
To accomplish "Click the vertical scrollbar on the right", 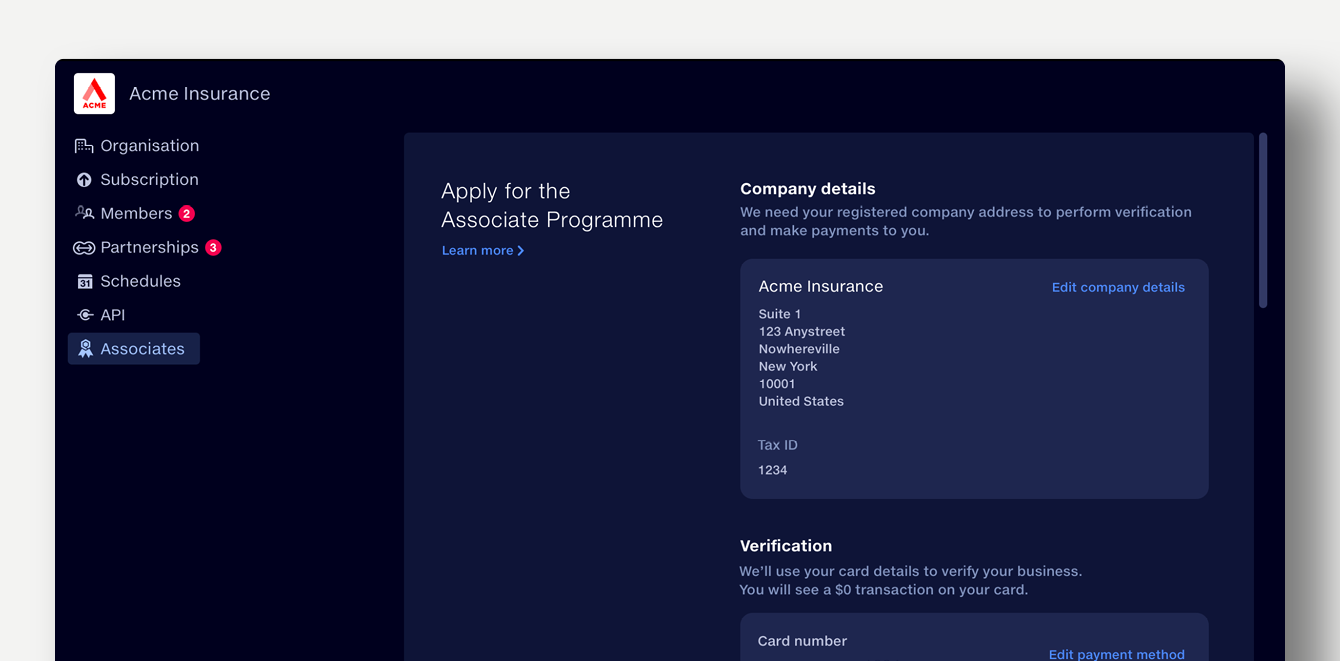I will pos(1263,220).
